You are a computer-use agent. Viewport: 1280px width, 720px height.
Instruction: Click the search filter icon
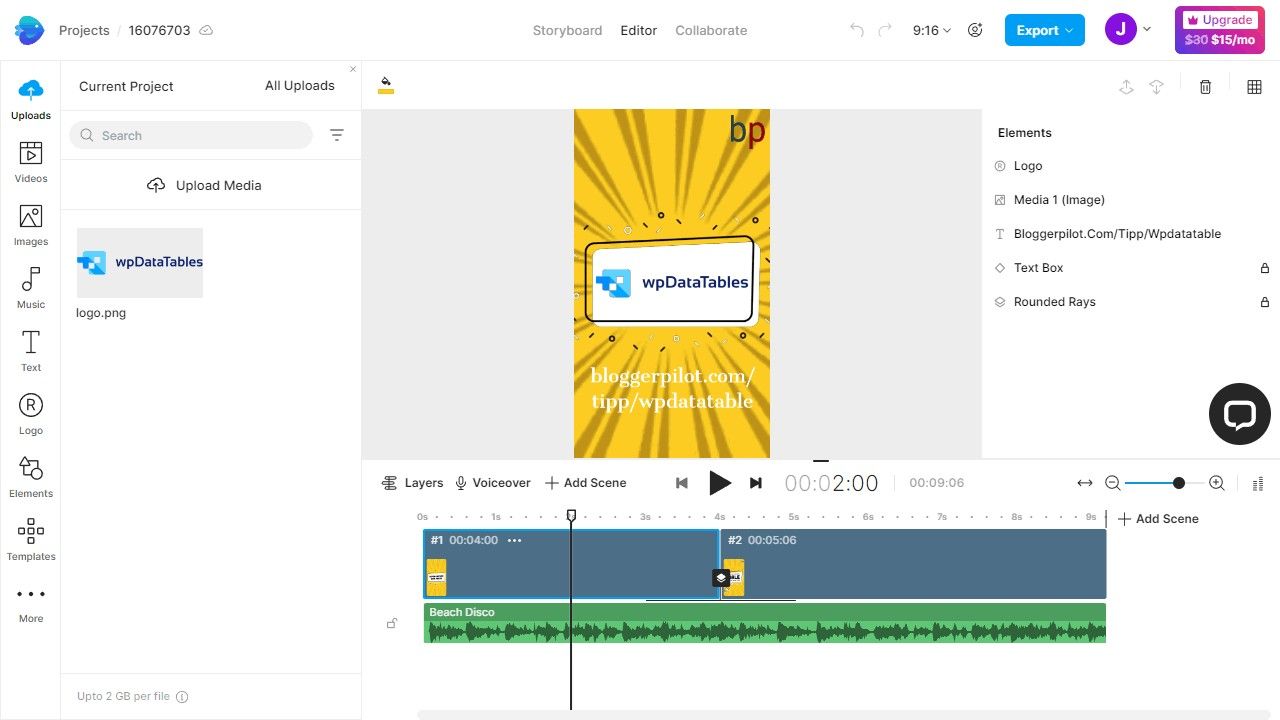click(x=337, y=135)
